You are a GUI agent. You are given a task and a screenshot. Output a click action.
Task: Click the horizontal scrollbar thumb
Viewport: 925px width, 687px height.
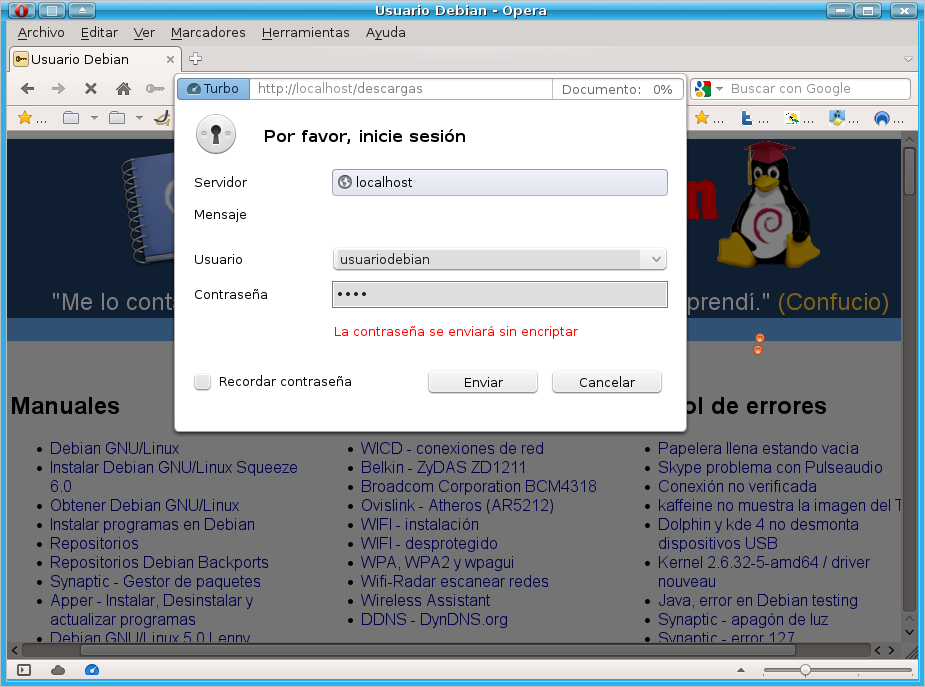438,650
